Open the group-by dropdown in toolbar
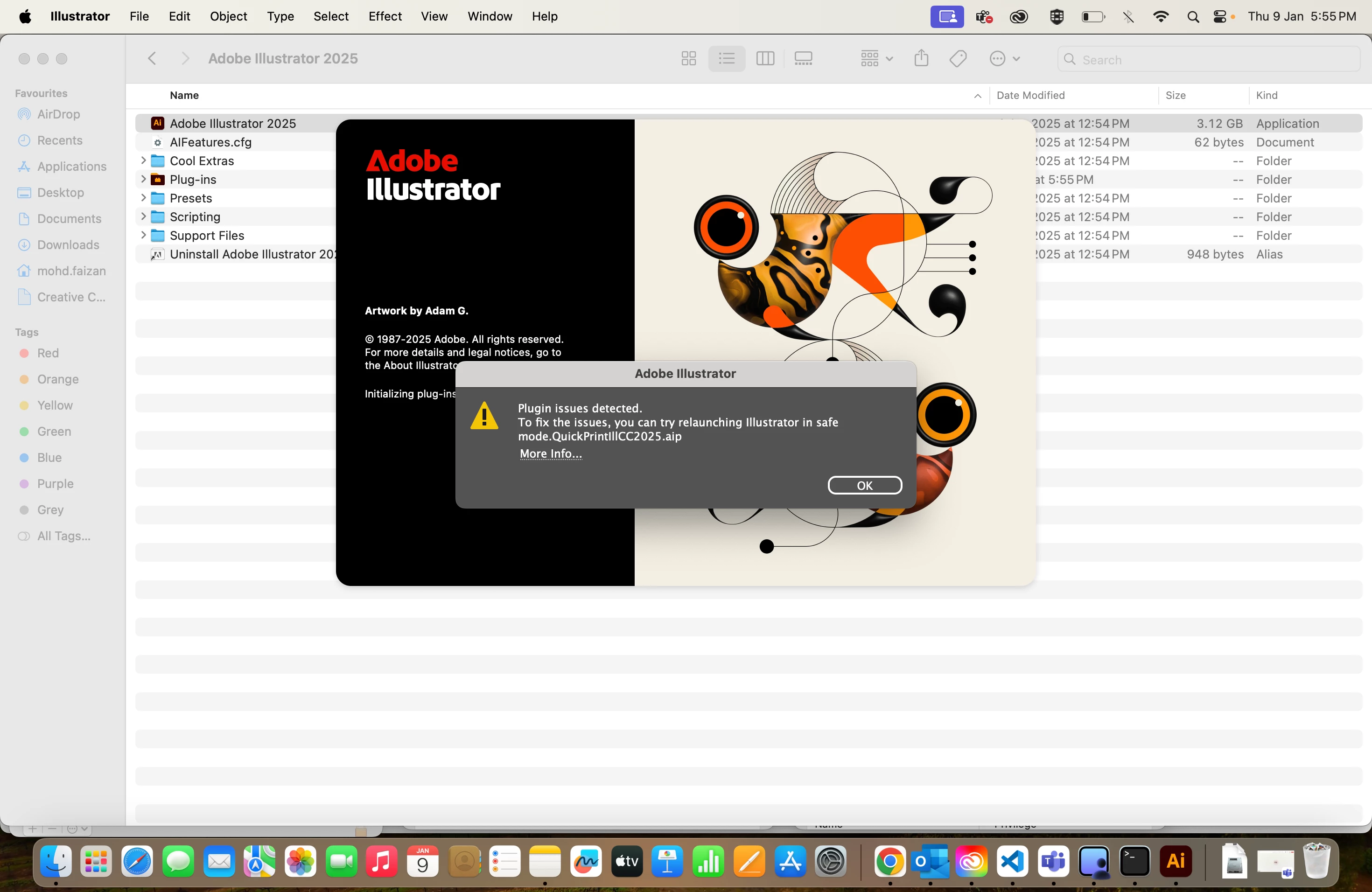Screen dimensions: 1372x892 876,59
